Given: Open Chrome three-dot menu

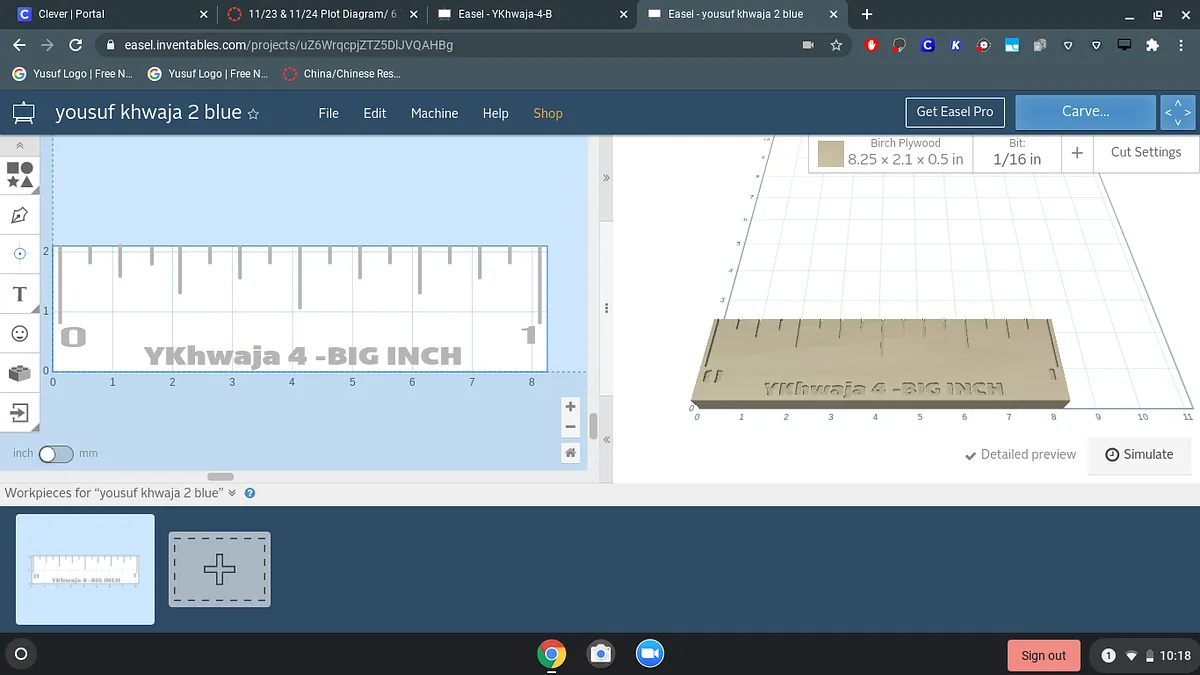Looking at the screenshot, I should tap(1180, 45).
